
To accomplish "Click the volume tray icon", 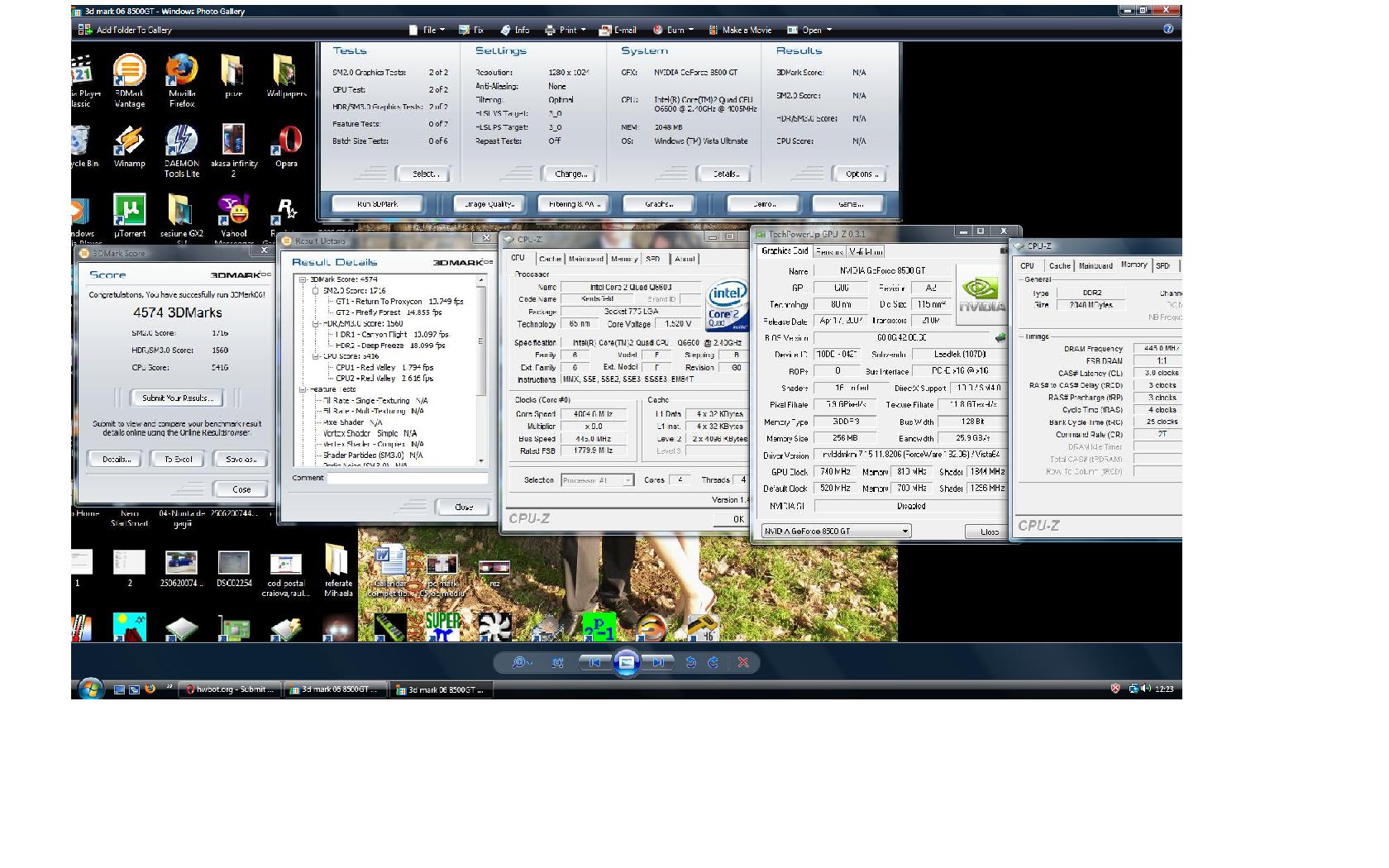I will [x=1146, y=689].
